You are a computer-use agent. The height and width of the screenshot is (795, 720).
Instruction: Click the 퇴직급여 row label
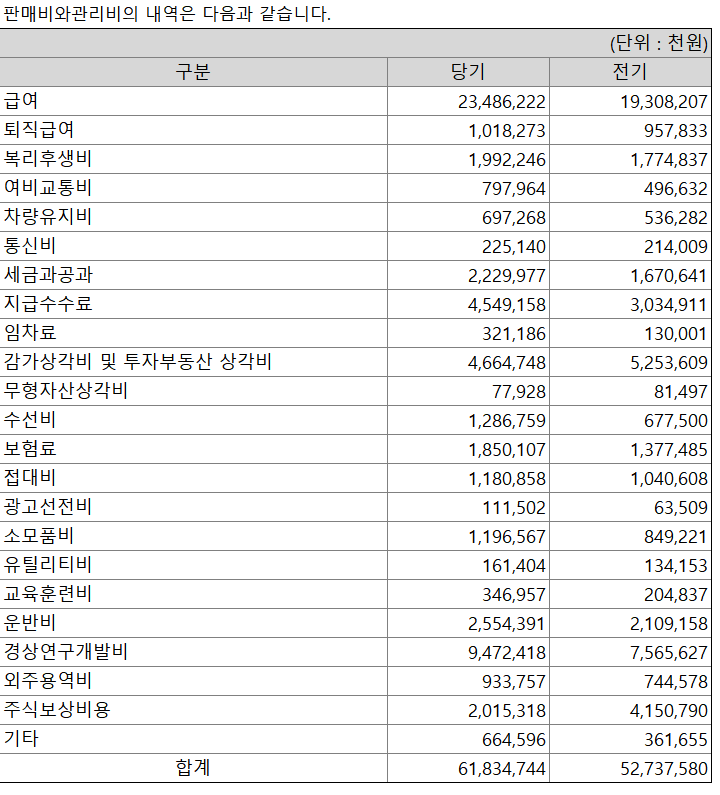coord(39,129)
